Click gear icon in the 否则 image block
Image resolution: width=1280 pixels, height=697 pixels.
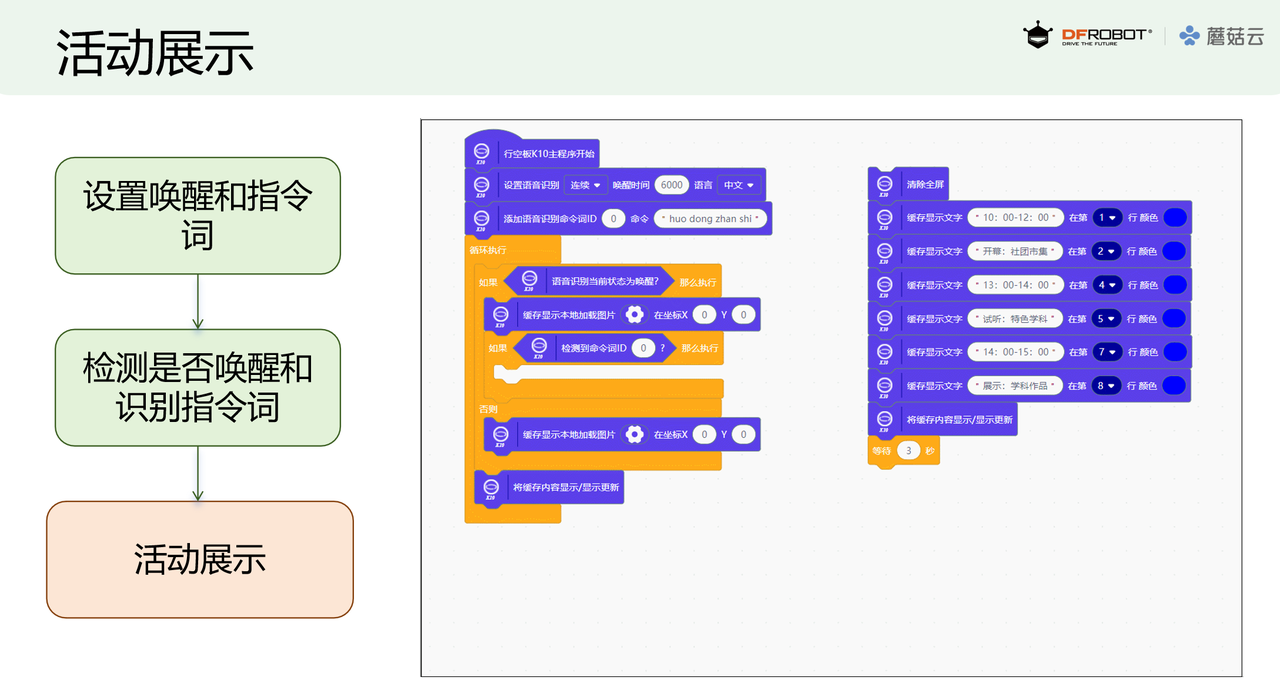(634, 434)
